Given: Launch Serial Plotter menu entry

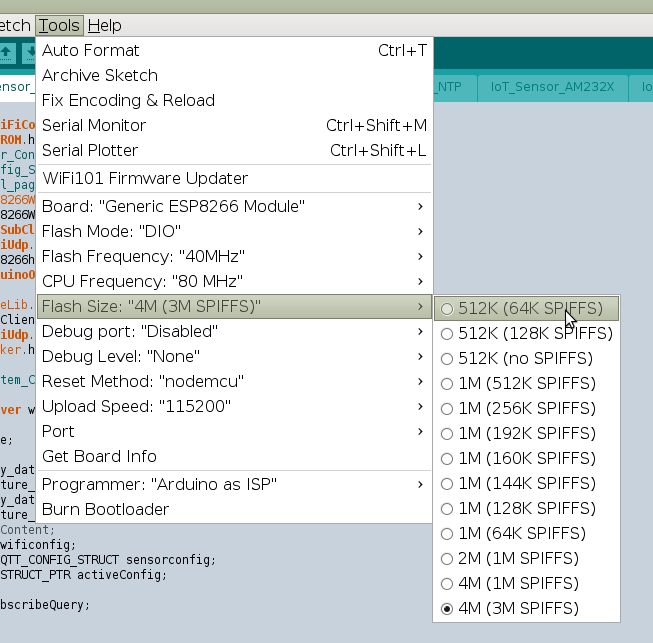Looking at the screenshot, I should point(90,150).
